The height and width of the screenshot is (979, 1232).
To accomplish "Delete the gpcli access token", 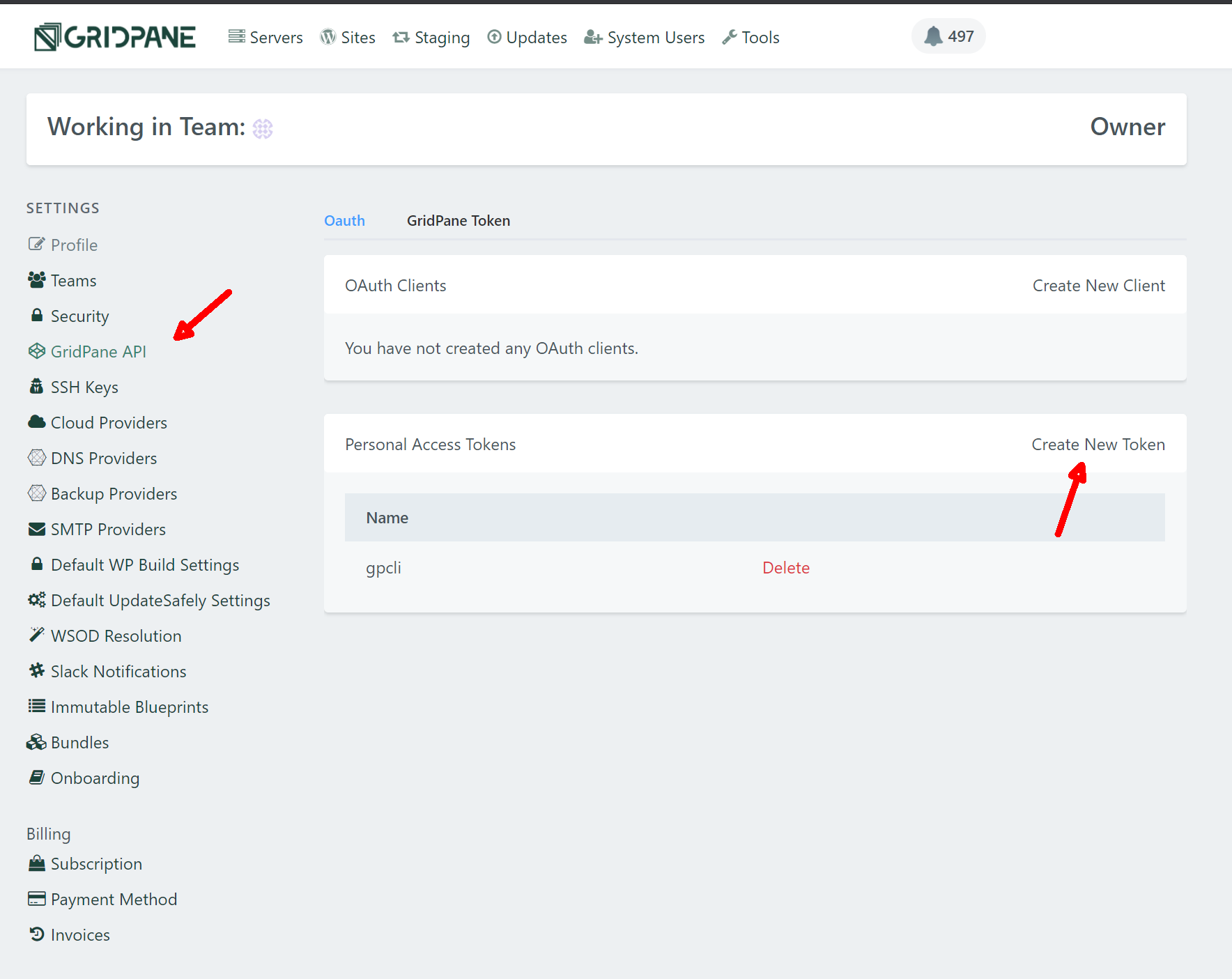I will (786, 567).
